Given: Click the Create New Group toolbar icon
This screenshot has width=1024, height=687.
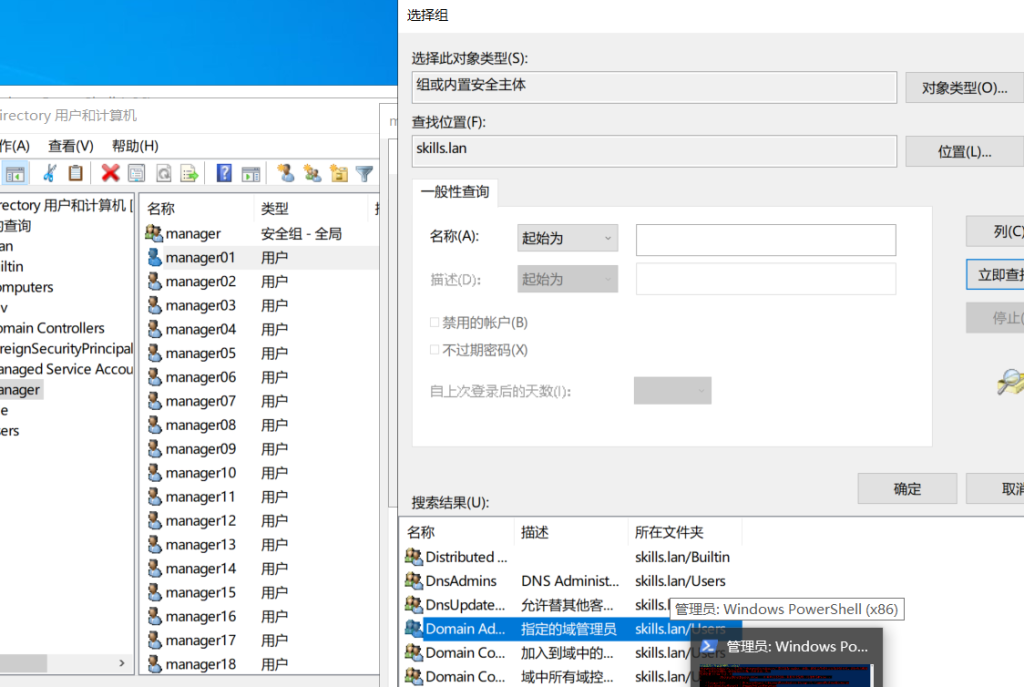Looking at the screenshot, I should pos(312,173).
